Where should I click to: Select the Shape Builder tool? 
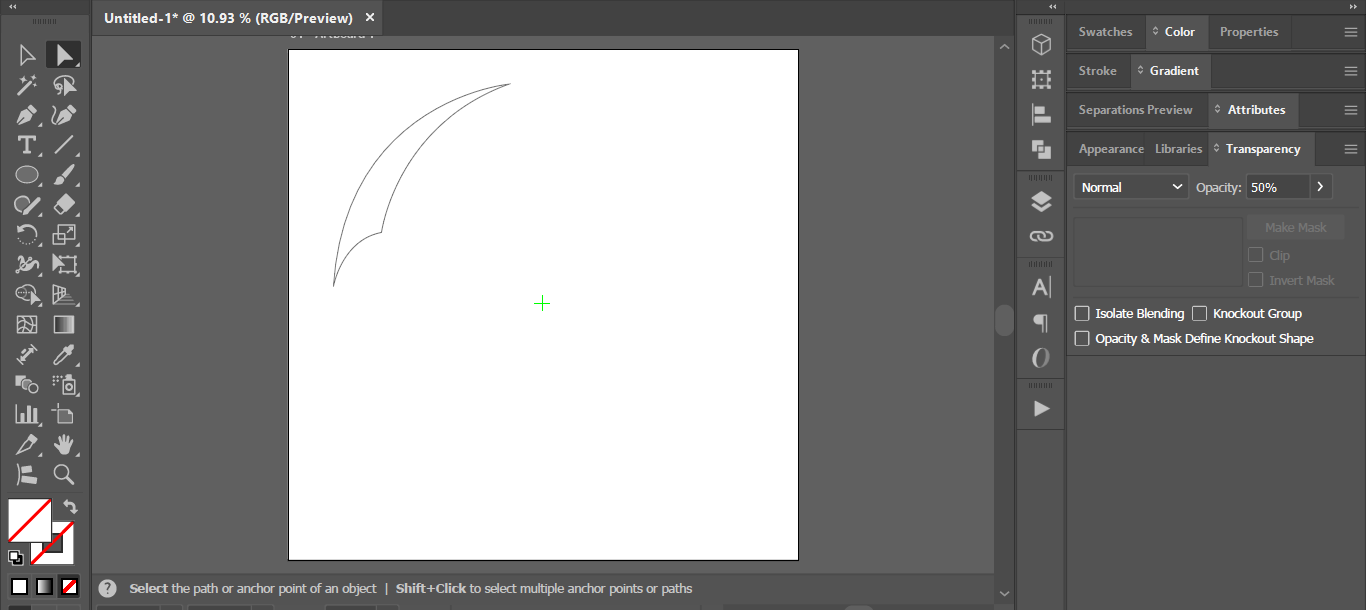27,295
